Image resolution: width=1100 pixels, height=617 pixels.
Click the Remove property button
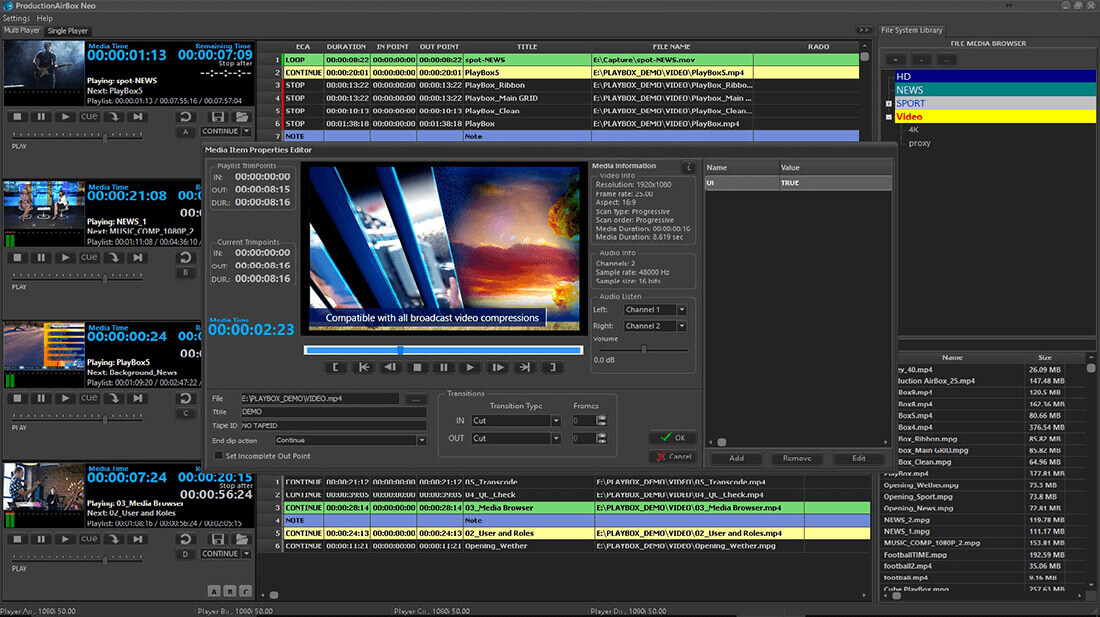[797, 458]
